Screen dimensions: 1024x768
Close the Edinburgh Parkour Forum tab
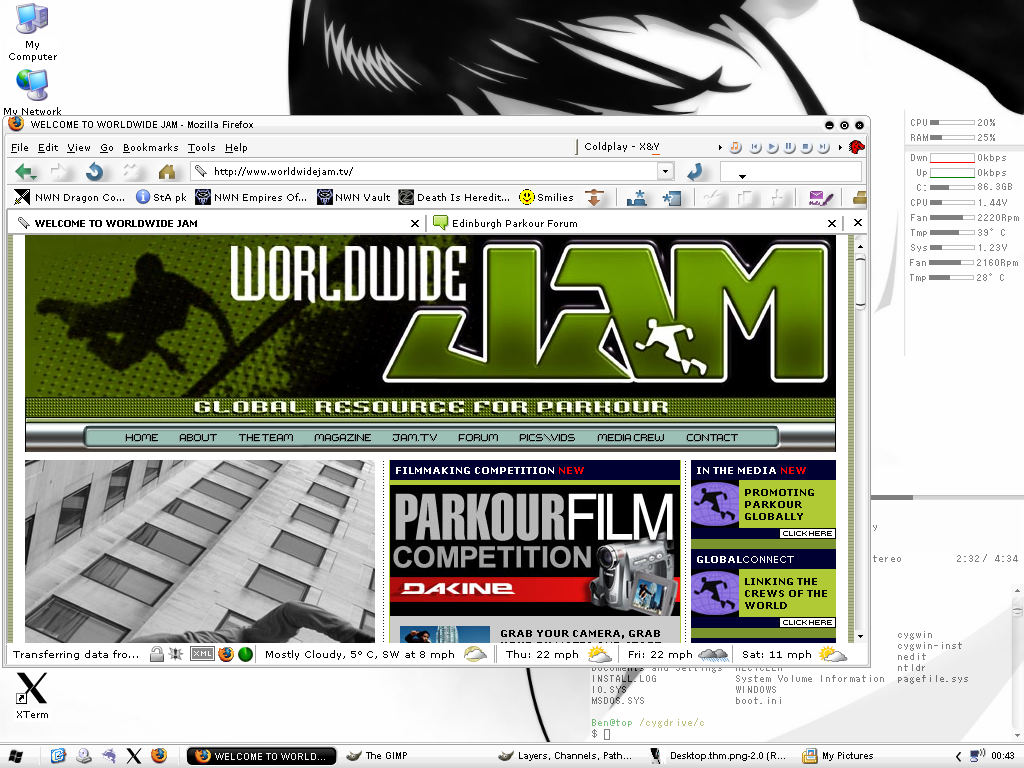pos(831,223)
